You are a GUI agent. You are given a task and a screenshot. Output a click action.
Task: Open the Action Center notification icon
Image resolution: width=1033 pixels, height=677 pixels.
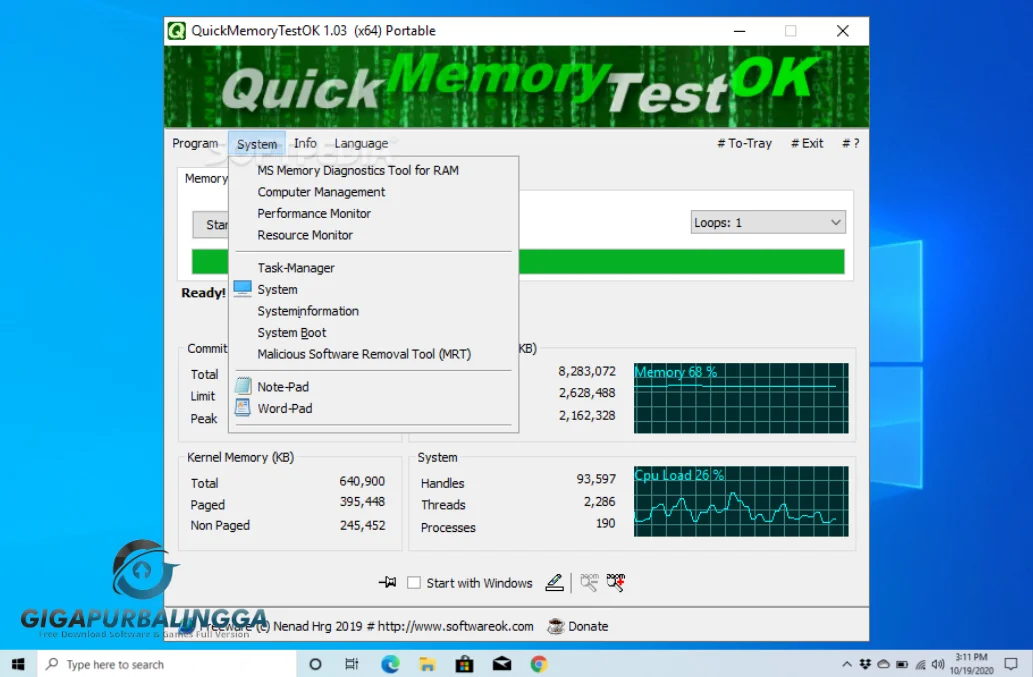point(1011,664)
